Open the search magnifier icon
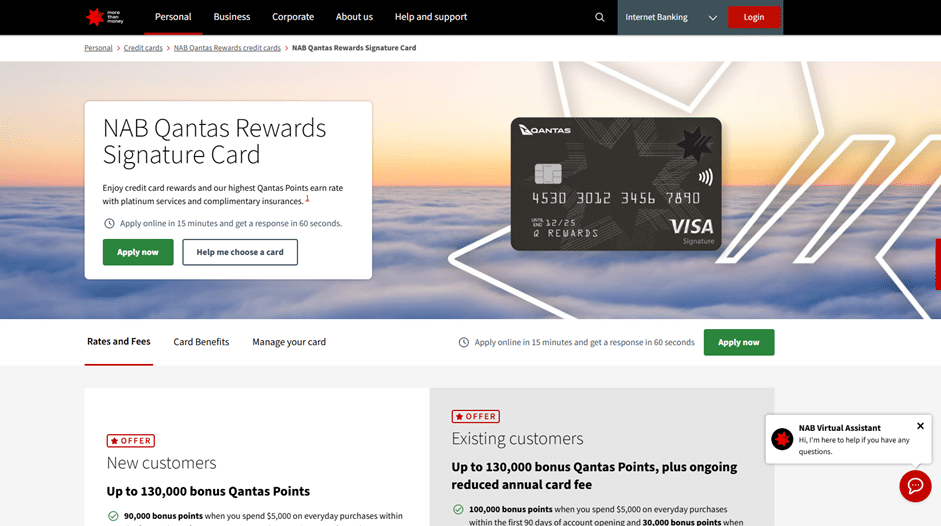This screenshot has height=526, width=941. [x=600, y=17]
